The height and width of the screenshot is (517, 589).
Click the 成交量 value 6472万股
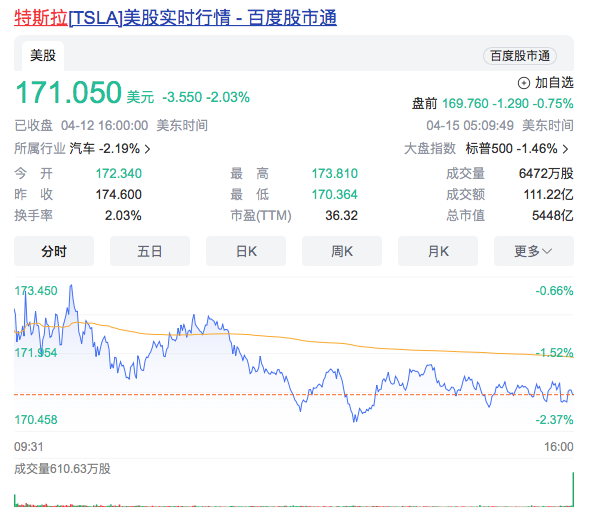pos(546,174)
